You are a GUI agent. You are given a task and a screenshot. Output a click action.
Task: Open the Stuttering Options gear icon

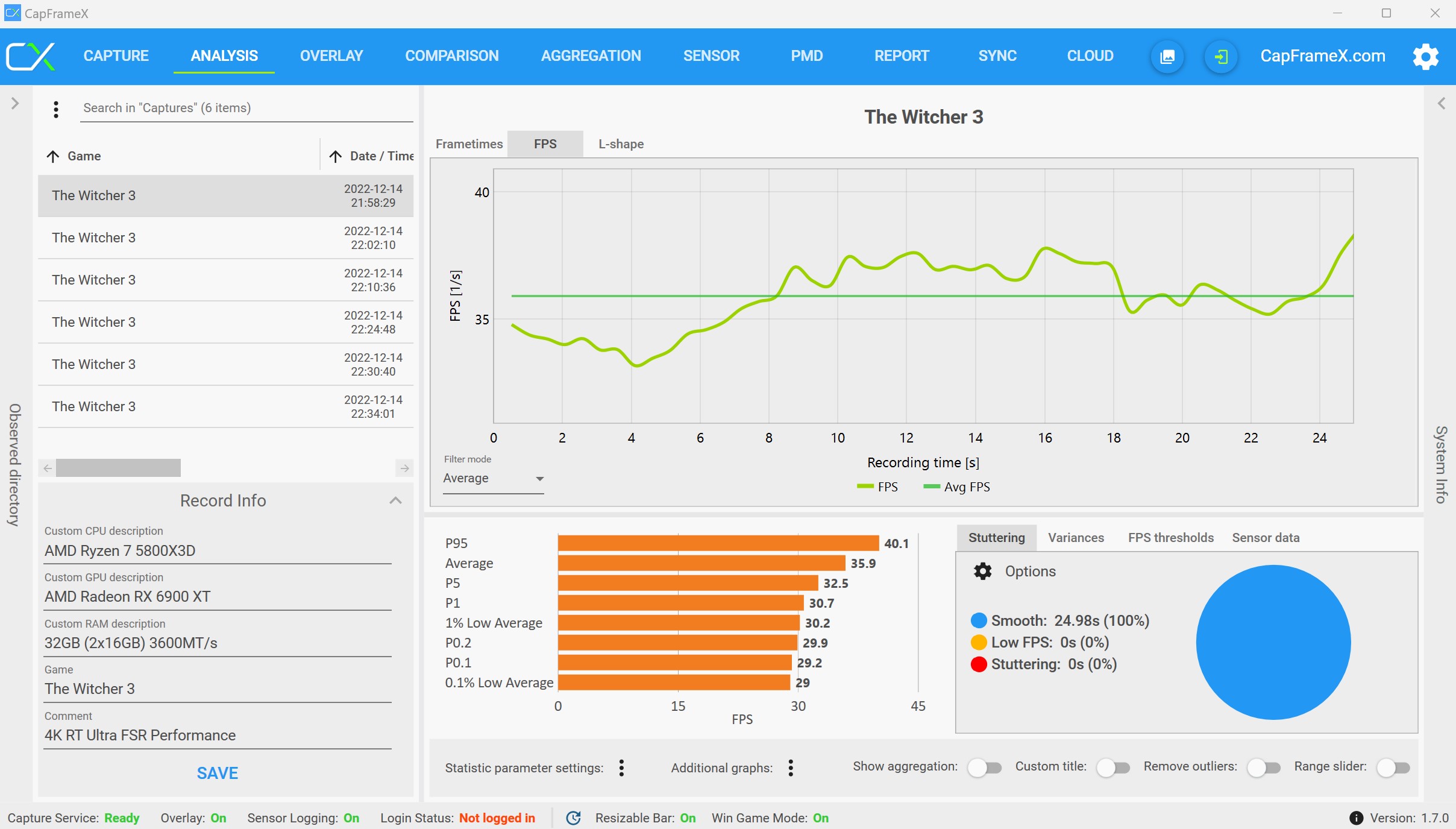tap(983, 571)
